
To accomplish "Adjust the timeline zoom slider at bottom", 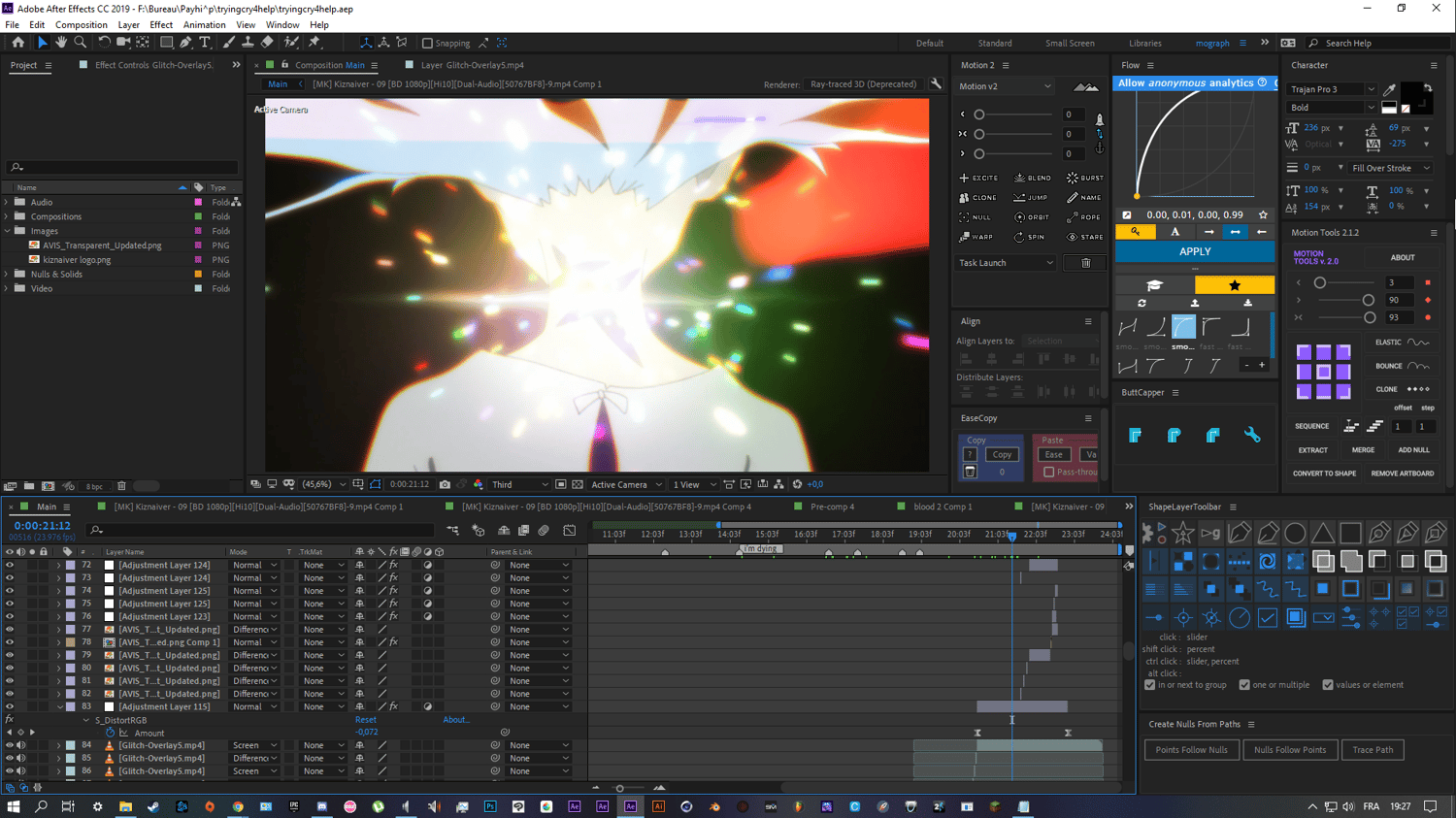I will pyautogui.click(x=619, y=788).
